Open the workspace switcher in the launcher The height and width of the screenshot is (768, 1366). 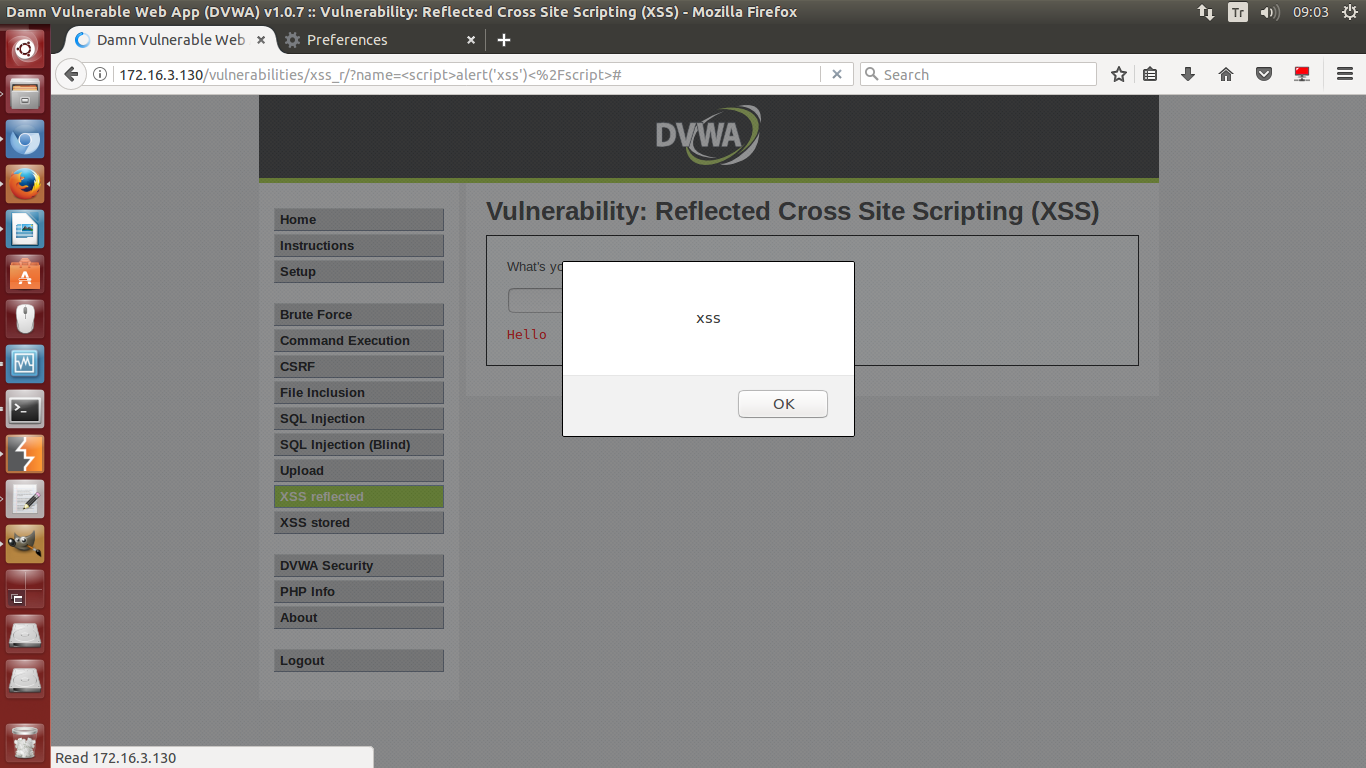point(25,589)
